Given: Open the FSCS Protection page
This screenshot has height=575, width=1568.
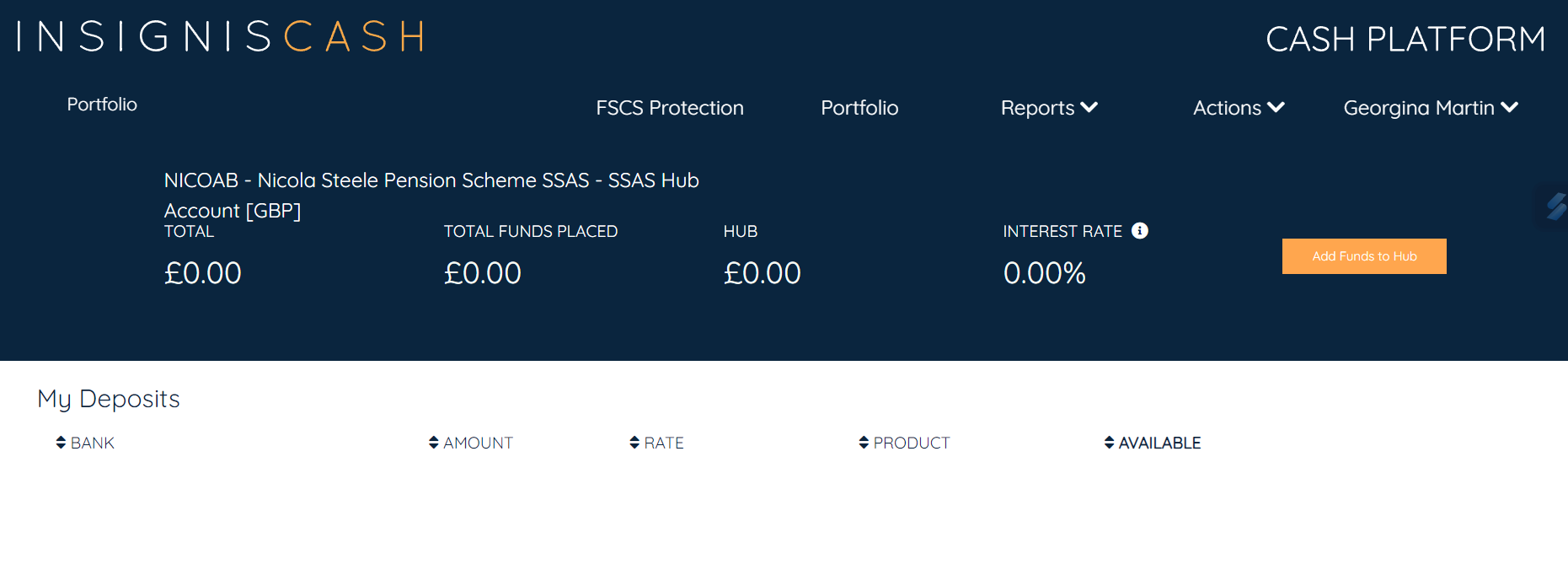Looking at the screenshot, I should [x=670, y=108].
